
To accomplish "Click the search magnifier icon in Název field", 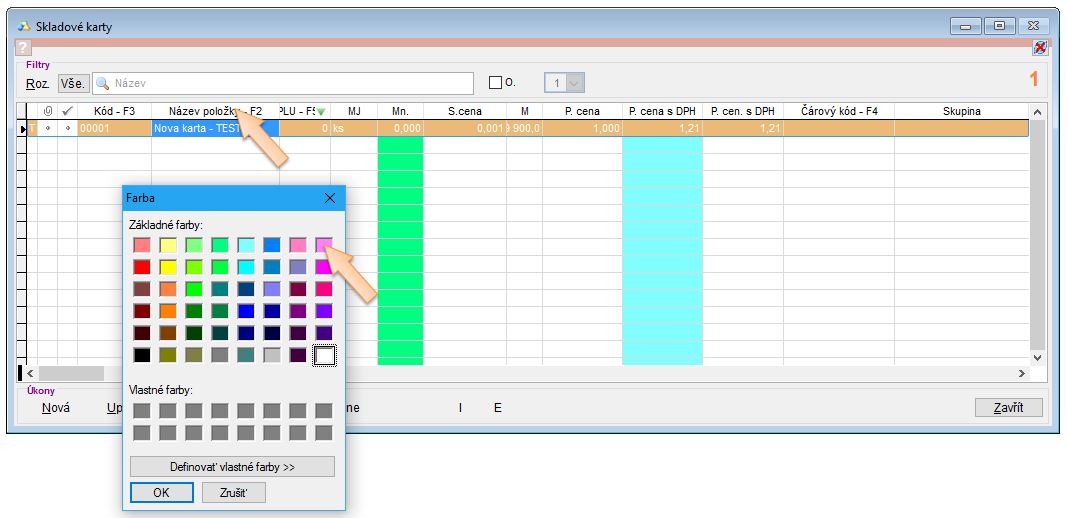I will [102, 83].
